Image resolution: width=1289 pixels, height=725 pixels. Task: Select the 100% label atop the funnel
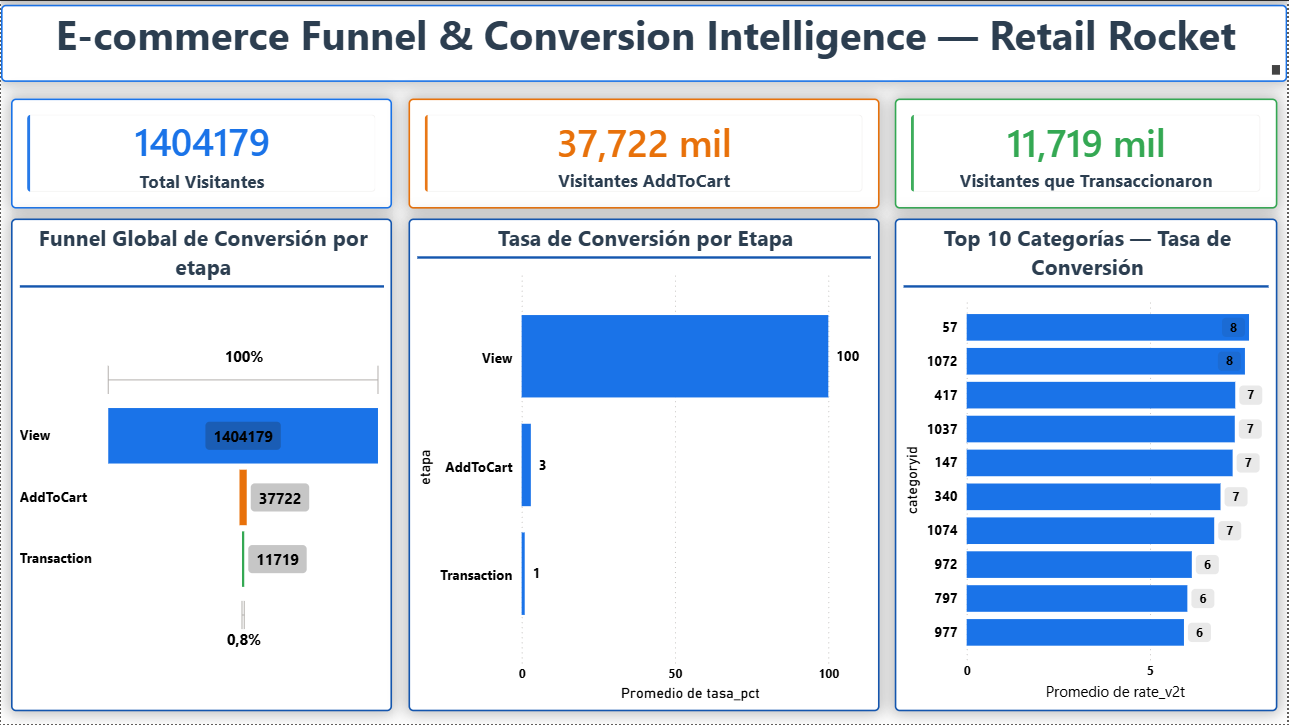(243, 357)
